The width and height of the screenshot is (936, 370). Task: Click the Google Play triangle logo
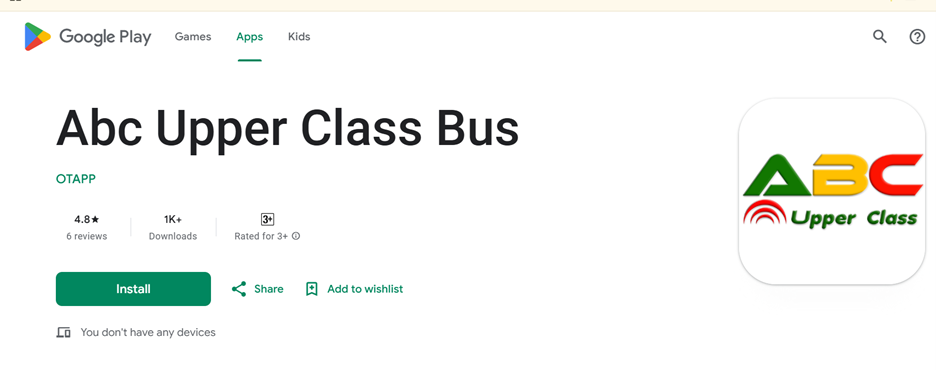[x=38, y=37]
